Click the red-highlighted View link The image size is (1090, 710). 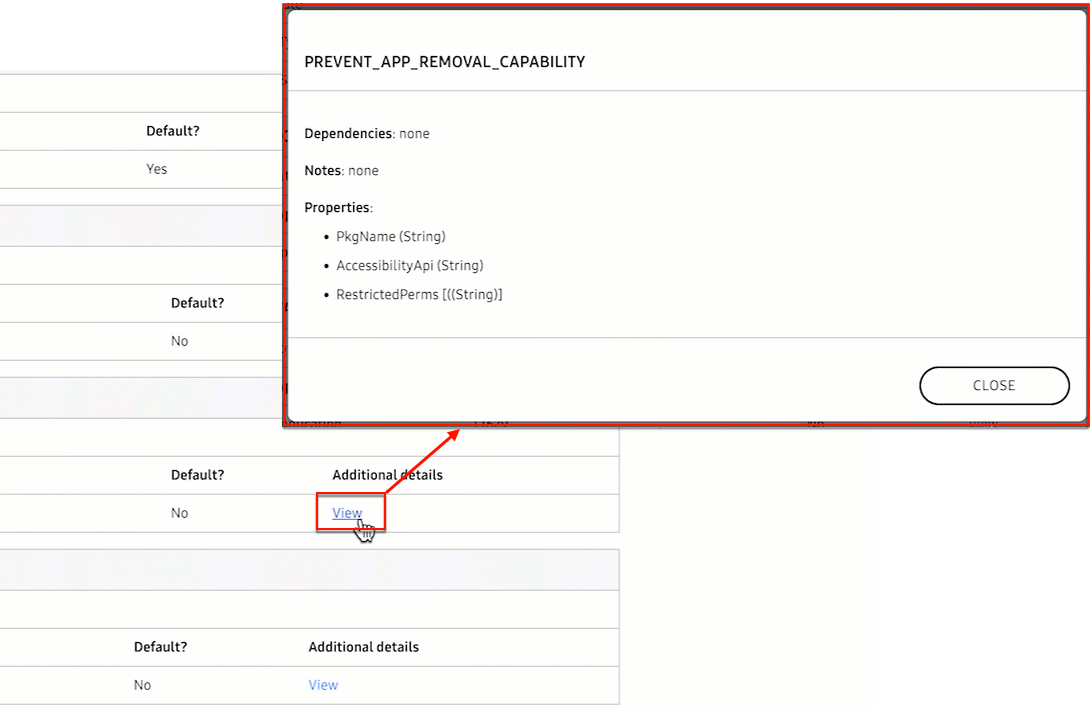346,513
